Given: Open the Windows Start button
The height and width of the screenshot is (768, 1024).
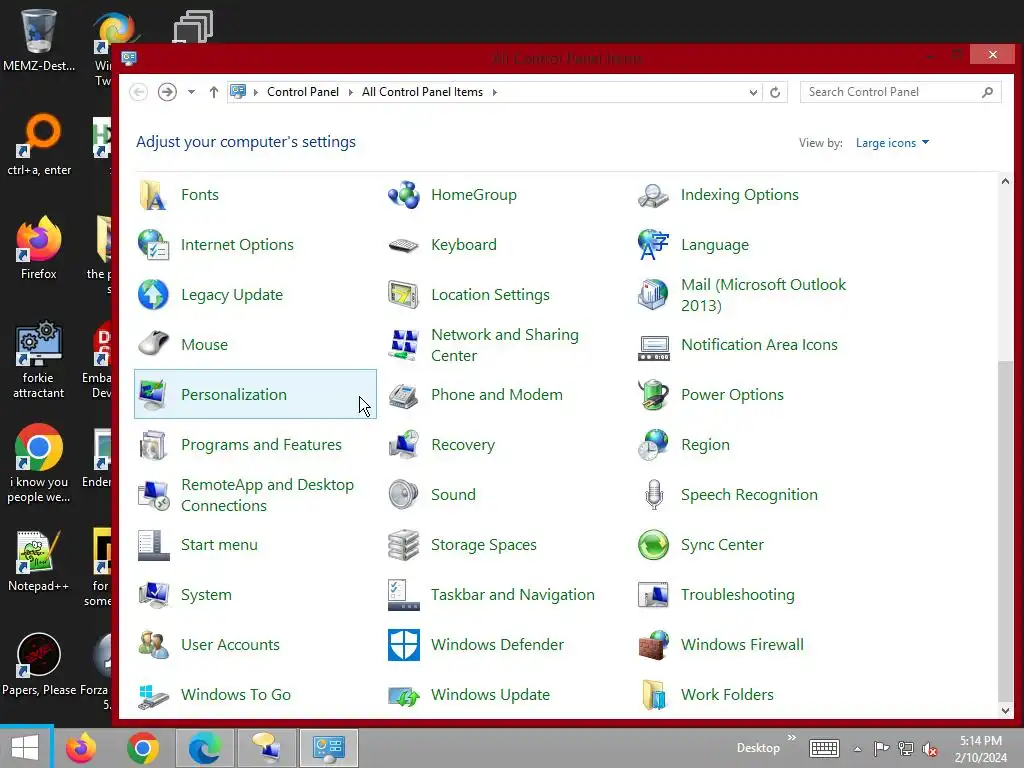Looking at the screenshot, I should click(x=25, y=747).
